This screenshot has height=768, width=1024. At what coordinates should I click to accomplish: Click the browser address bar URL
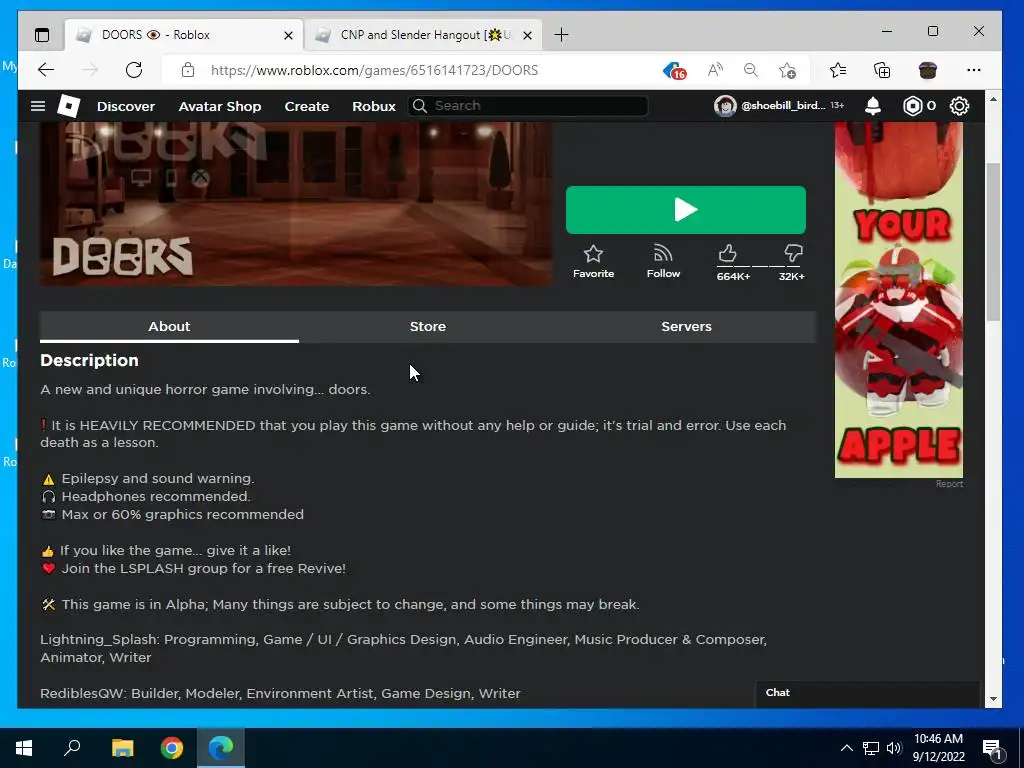click(x=374, y=70)
